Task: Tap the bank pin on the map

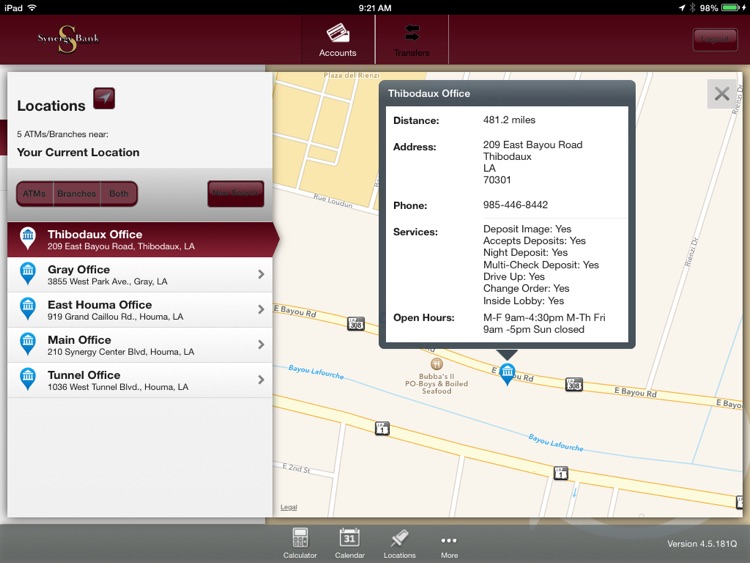Action: (x=507, y=374)
